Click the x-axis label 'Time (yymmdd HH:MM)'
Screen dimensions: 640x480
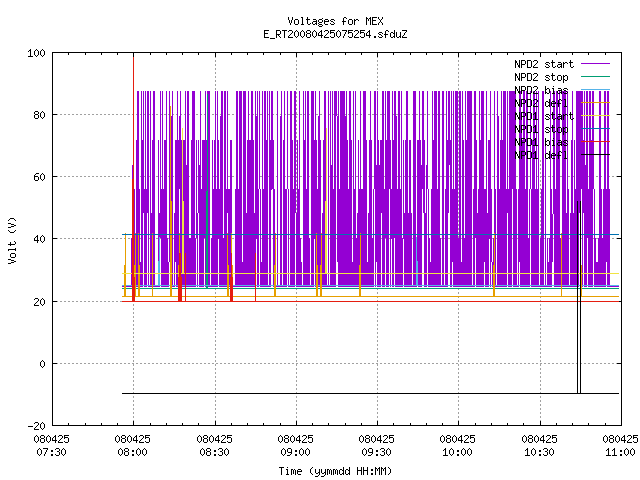[335, 471]
